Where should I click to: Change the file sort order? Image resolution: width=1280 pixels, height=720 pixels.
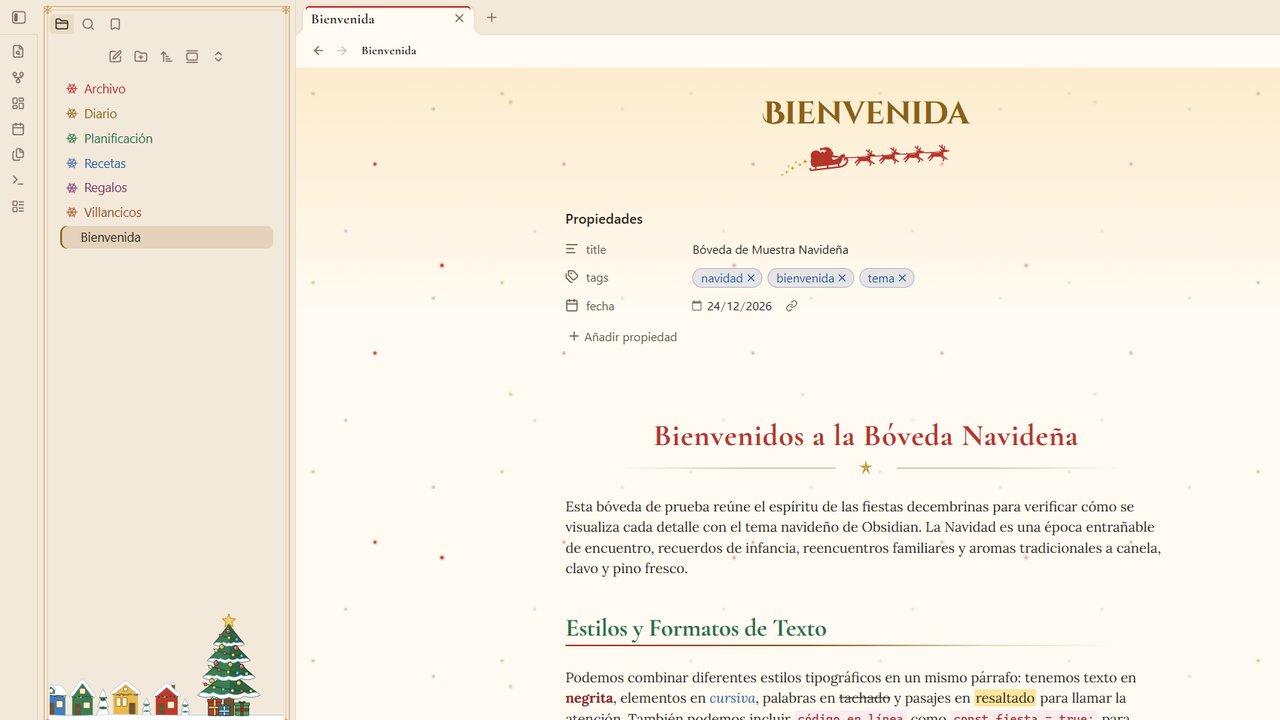(x=167, y=57)
